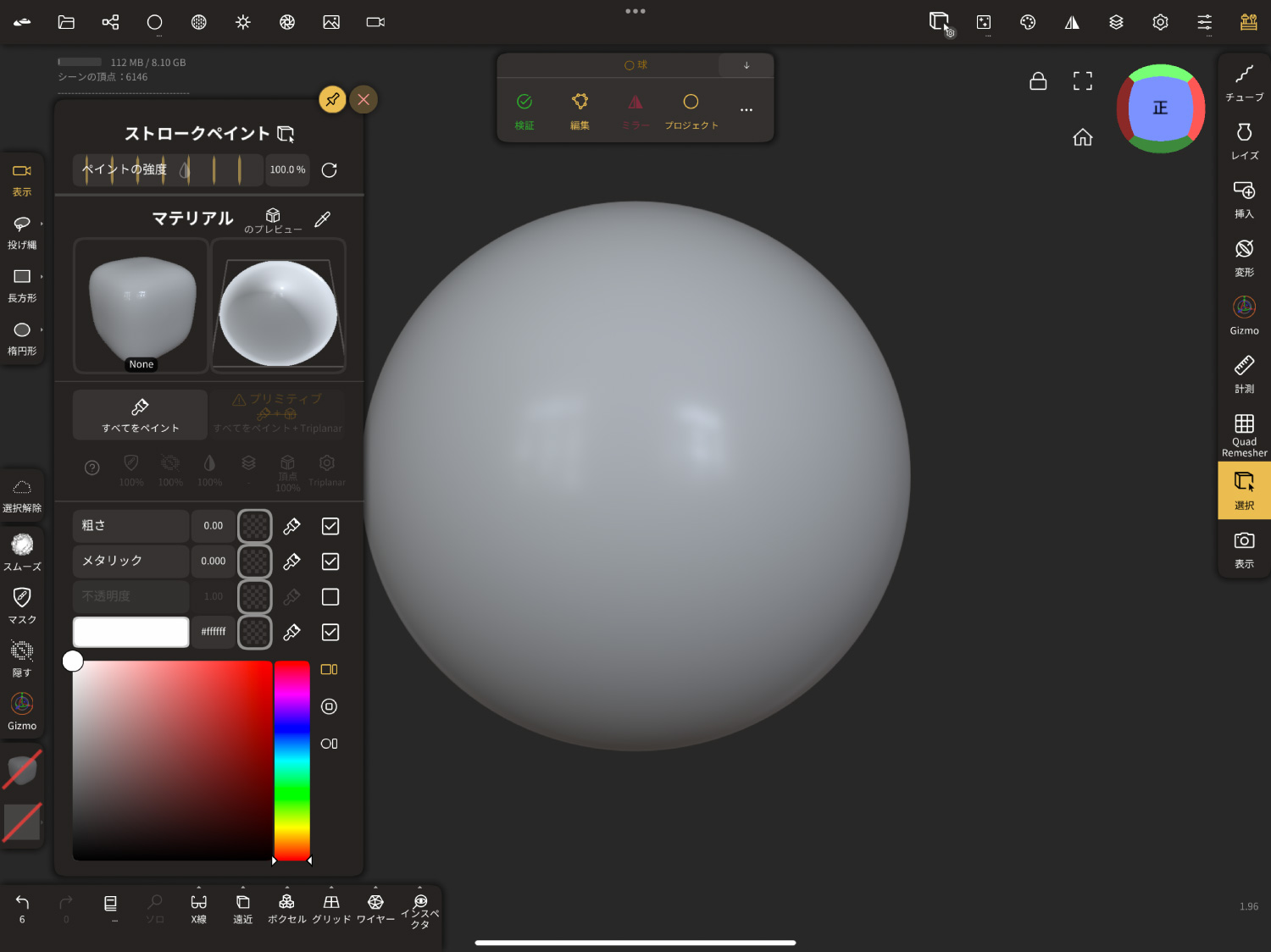Click the rainbow hue slider

(x=291, y=760)
